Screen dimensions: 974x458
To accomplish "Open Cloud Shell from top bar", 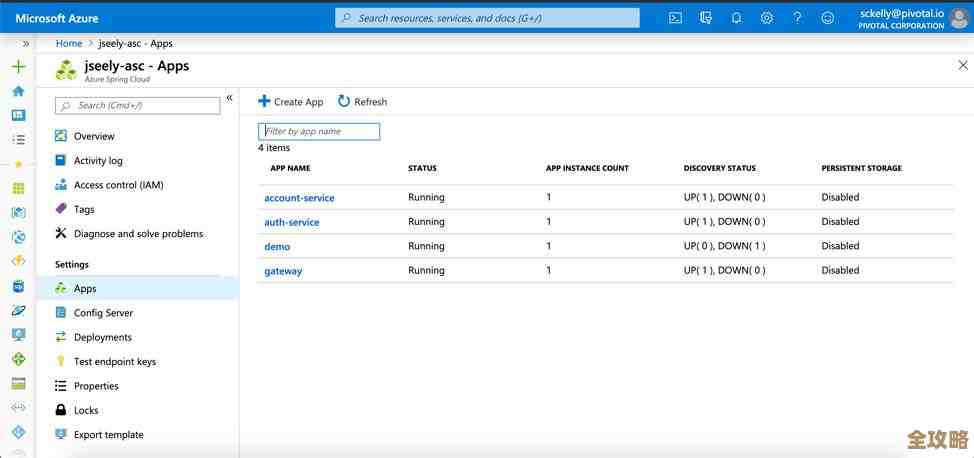I will point(675,18).
